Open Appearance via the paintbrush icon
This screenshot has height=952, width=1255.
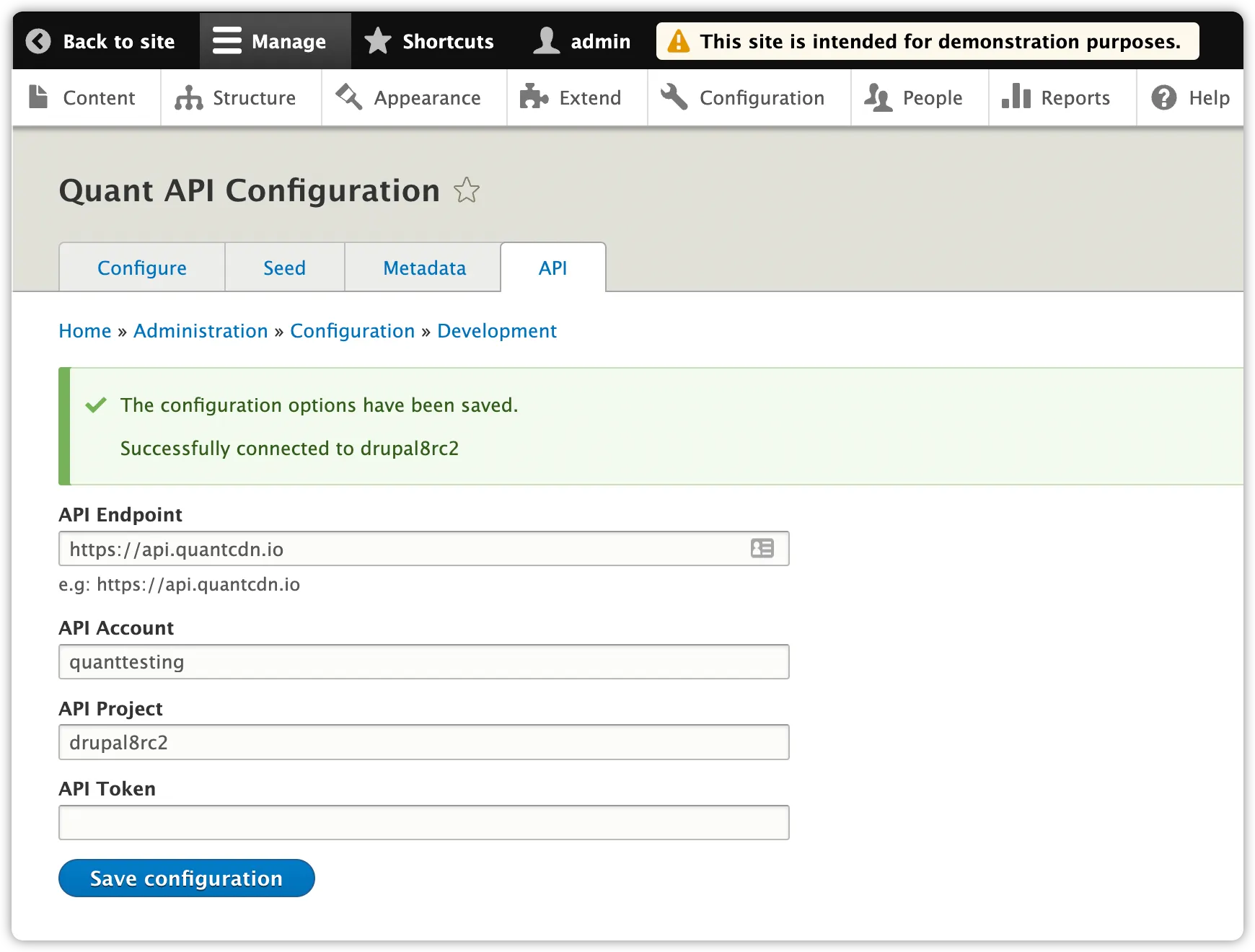click(x=348, y=96)
